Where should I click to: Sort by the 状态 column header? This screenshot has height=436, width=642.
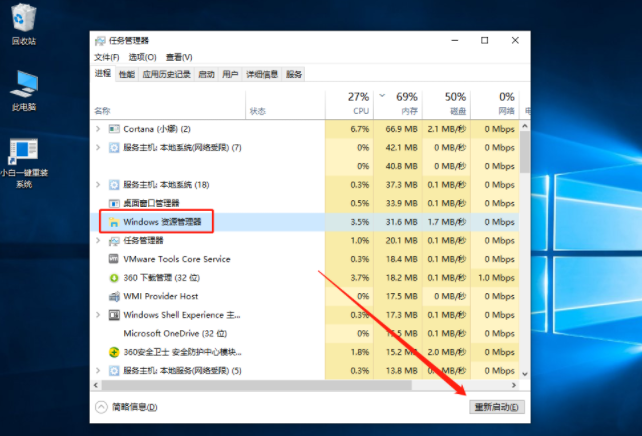285,105
